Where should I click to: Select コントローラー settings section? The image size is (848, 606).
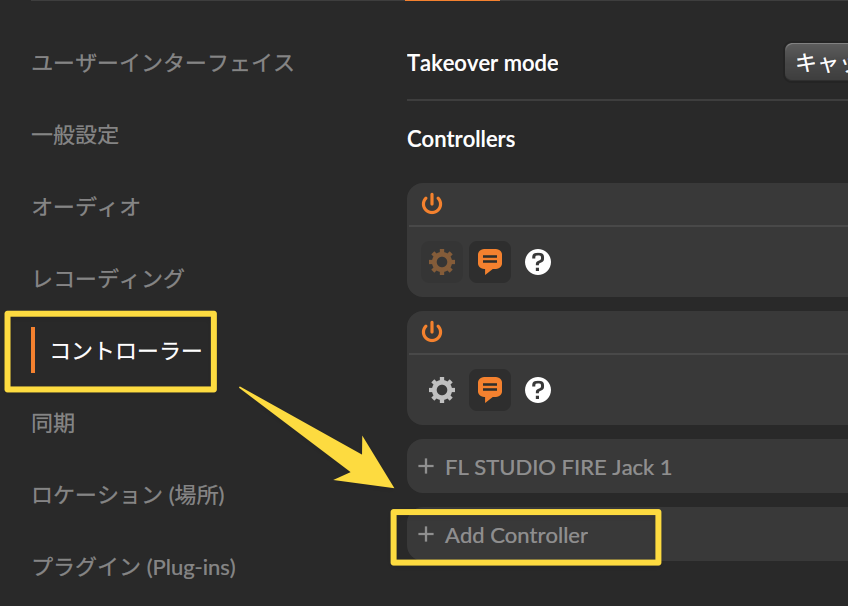126,351
